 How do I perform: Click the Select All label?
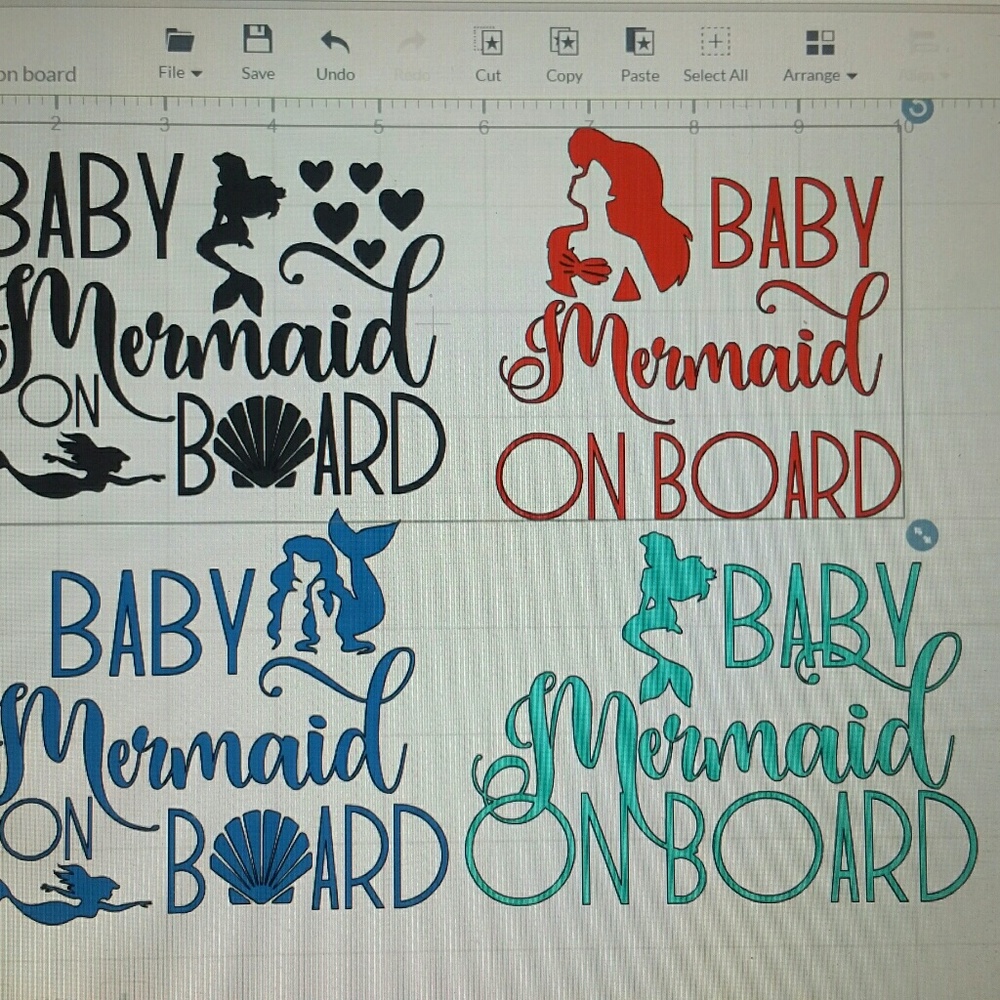click(x=715, y=75)
